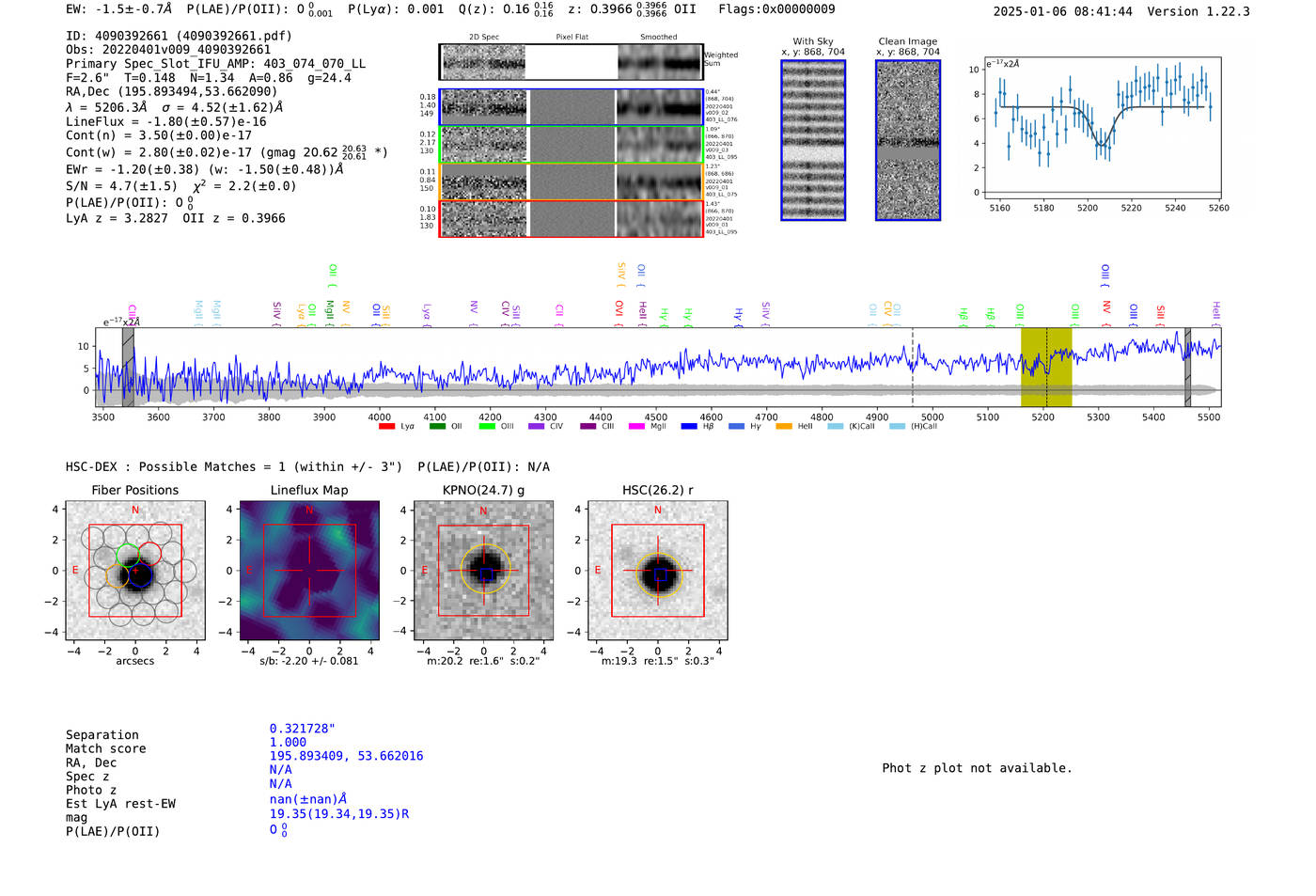Open the HSC(26.2) r cutout
Viewport: 1316px width, 896px height.
click(x=658, y=571)
